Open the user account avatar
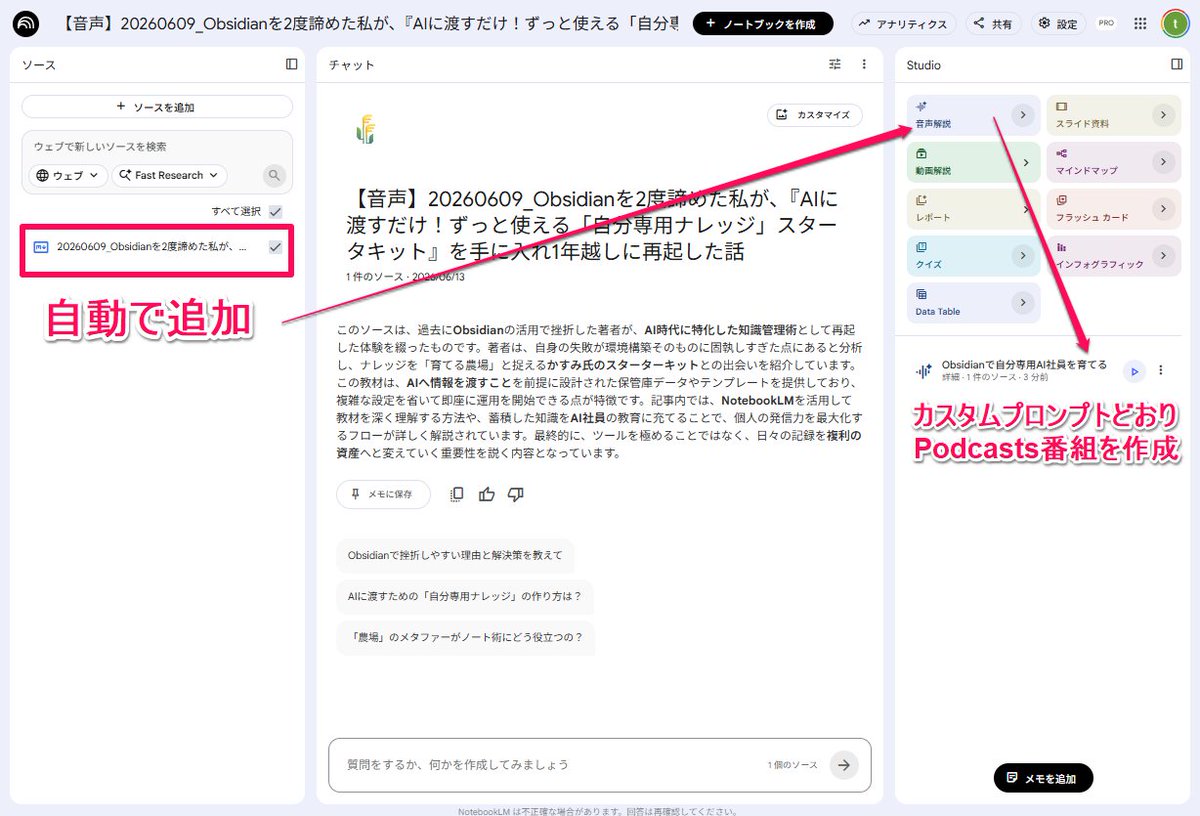The width and height of the screenshot is (1200, 816). coord(1175,23)
